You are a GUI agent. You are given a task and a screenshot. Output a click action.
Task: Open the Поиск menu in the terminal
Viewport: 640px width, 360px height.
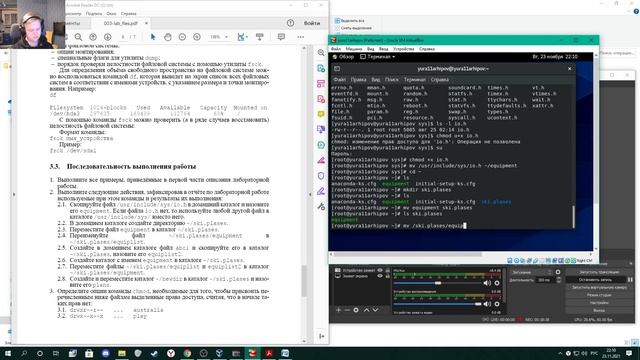pyautogui.click(x=391, y=80)
